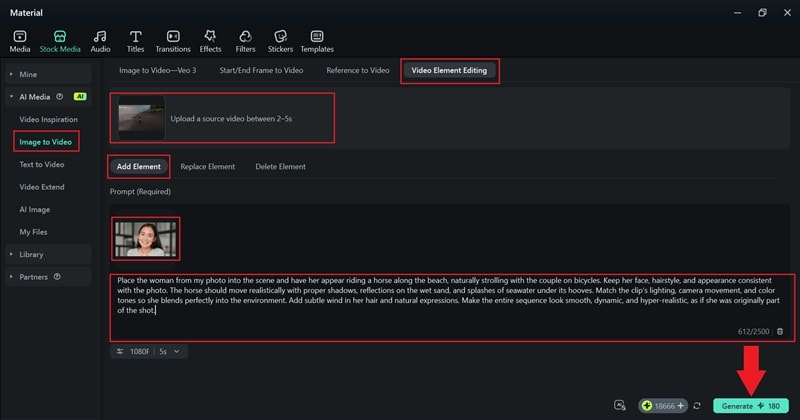Select the Video Element Editing tab
The height and width of the screenshot is (420, 800).
(449, 70)
